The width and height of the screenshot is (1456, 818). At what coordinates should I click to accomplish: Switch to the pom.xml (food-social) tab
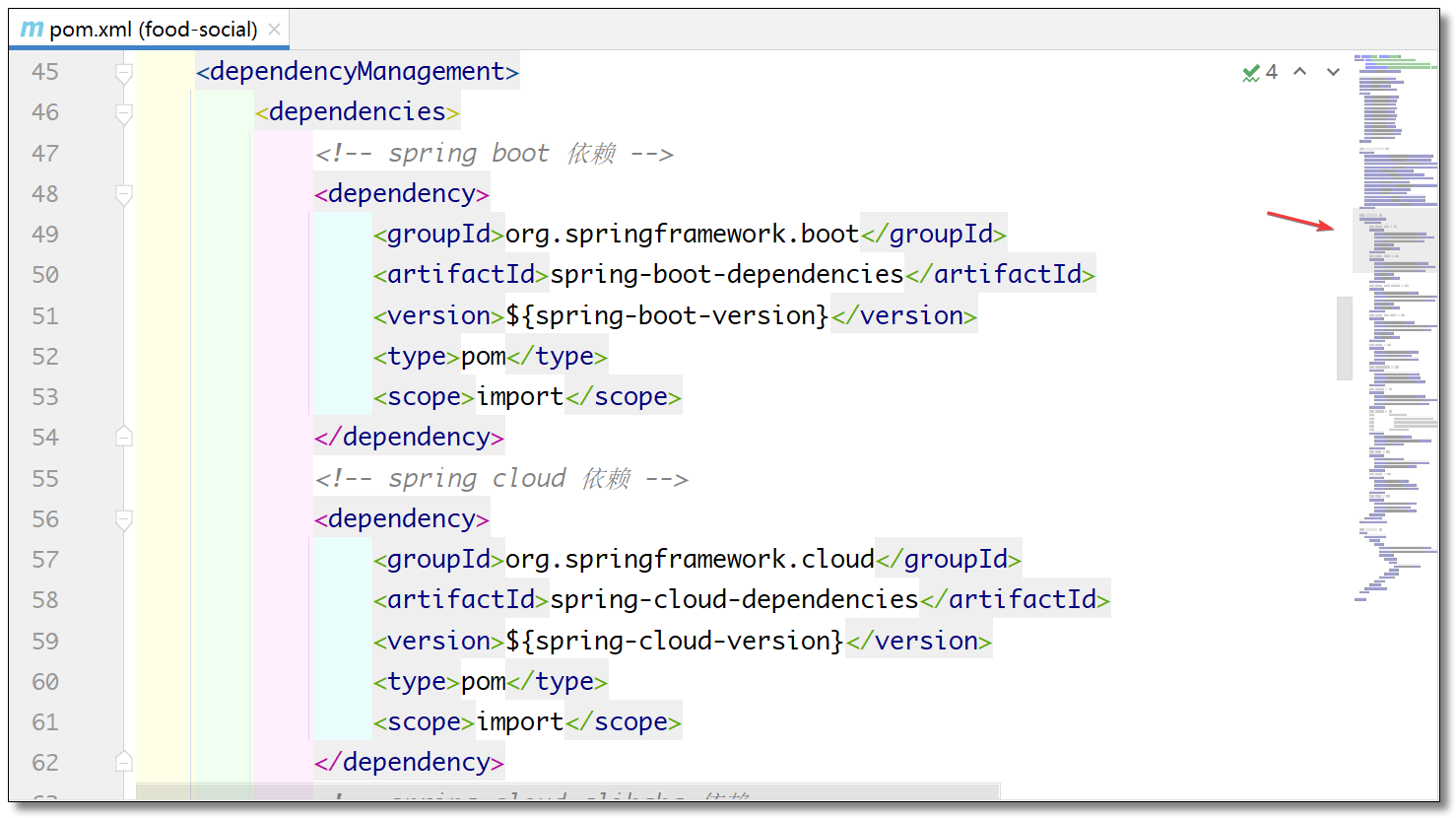(x=150, y=30)
